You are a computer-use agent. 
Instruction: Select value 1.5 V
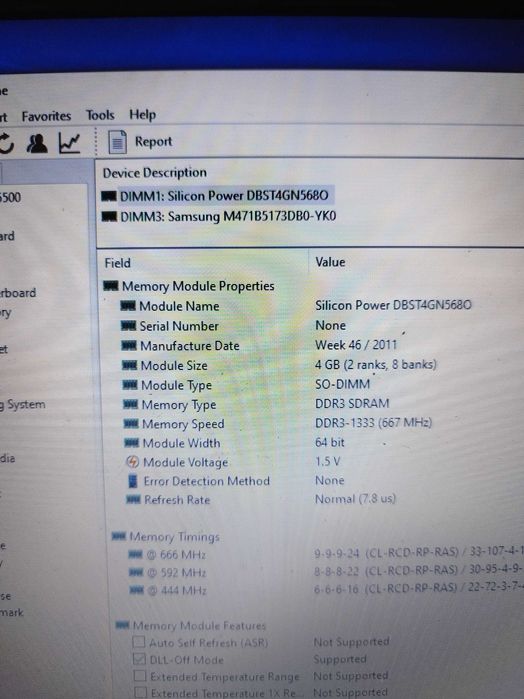328,461
